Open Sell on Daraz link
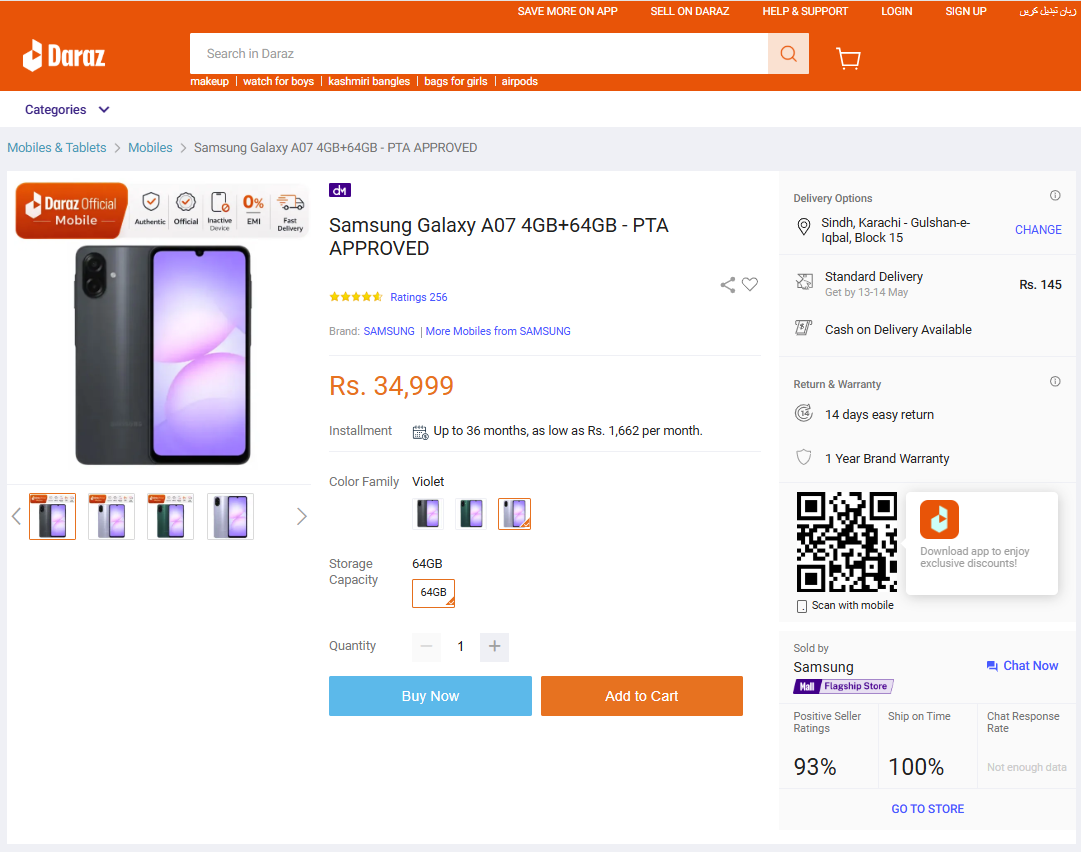Image resolution: width=1081 pixels, height=852 pixels. (689, 11)
